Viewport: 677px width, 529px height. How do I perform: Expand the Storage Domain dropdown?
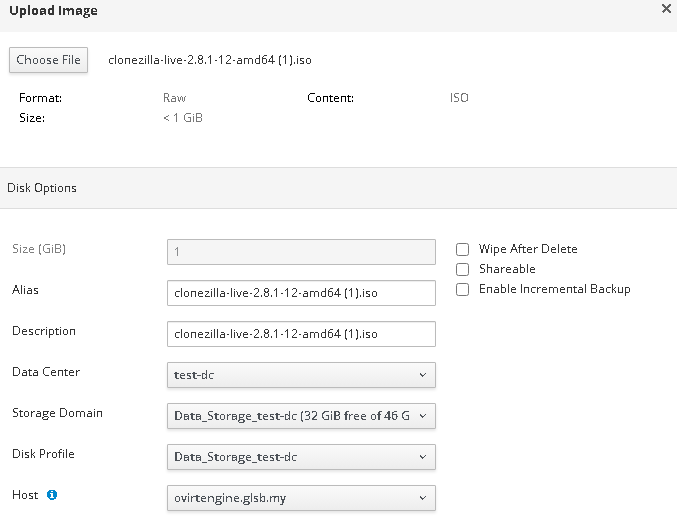point(300,416)
